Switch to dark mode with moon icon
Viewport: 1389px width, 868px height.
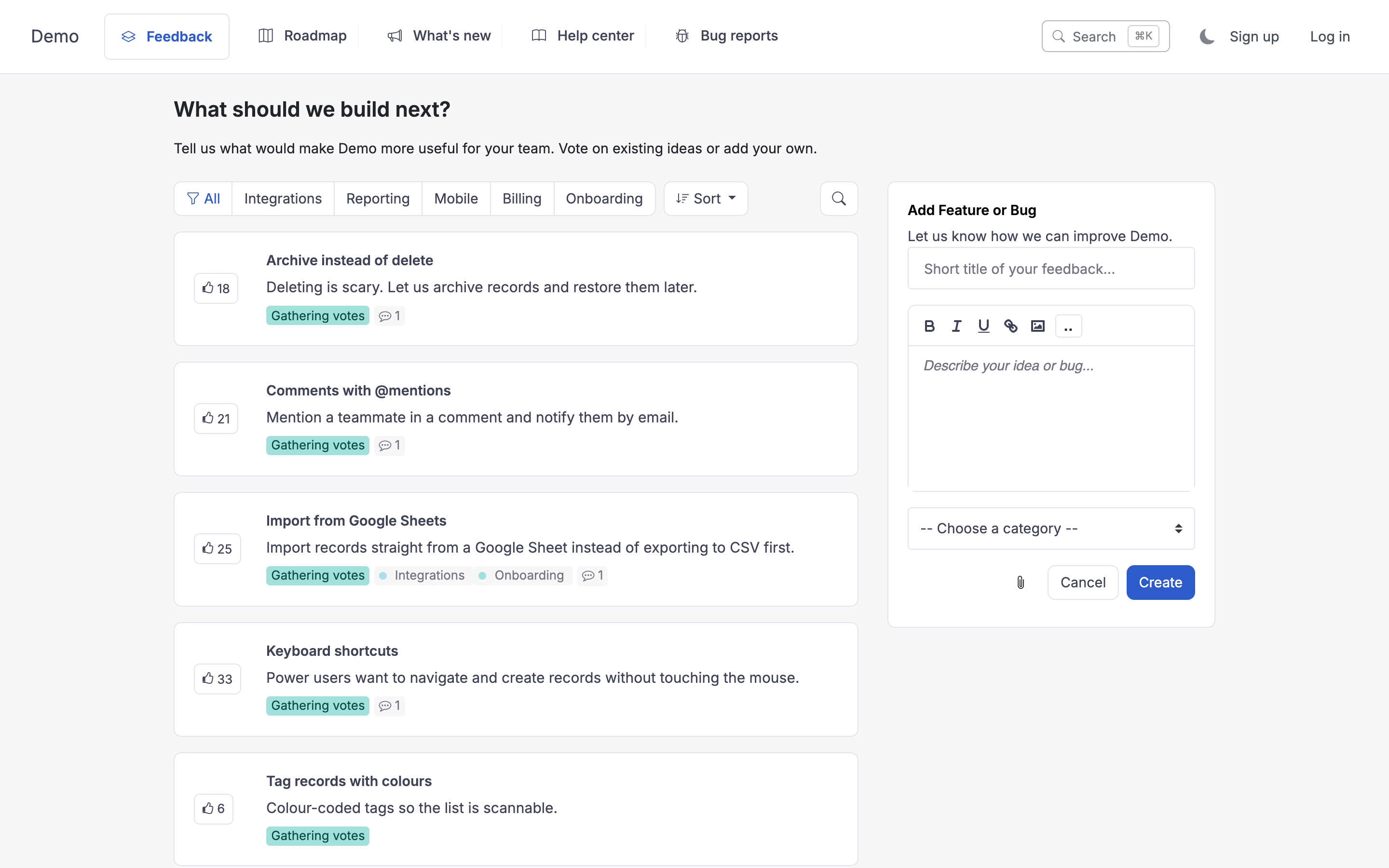[1207, 37]
